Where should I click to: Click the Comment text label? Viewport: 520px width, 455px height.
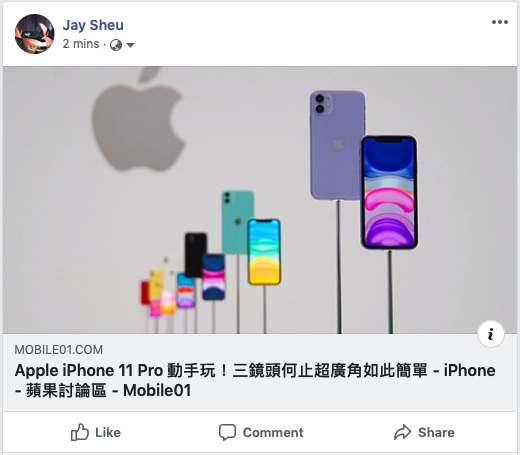273,432
